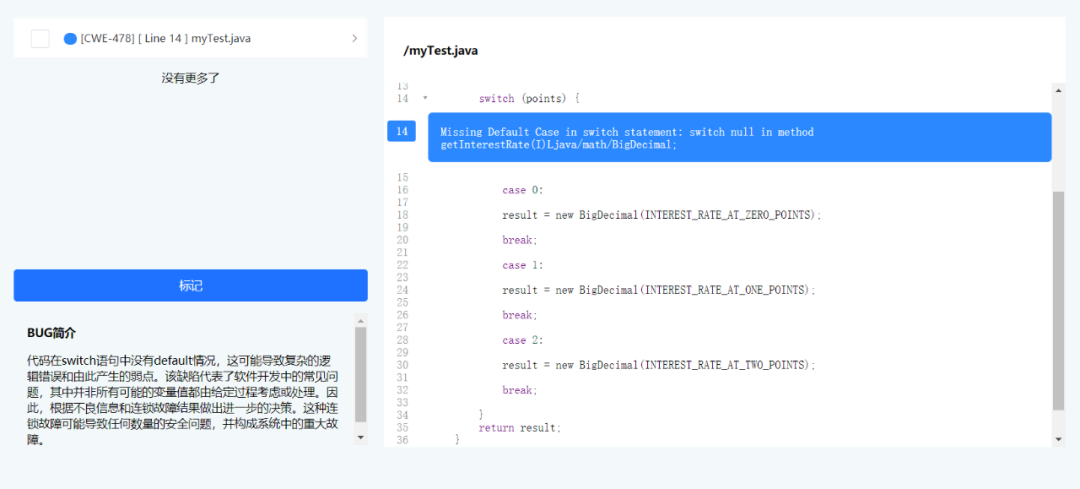This screenshot has height=489, width=1080.
Task: Click the INTEREST_RATE_AT_ZERO_POINTS code line
Action: pyautogui.click(x=661, y=215)
